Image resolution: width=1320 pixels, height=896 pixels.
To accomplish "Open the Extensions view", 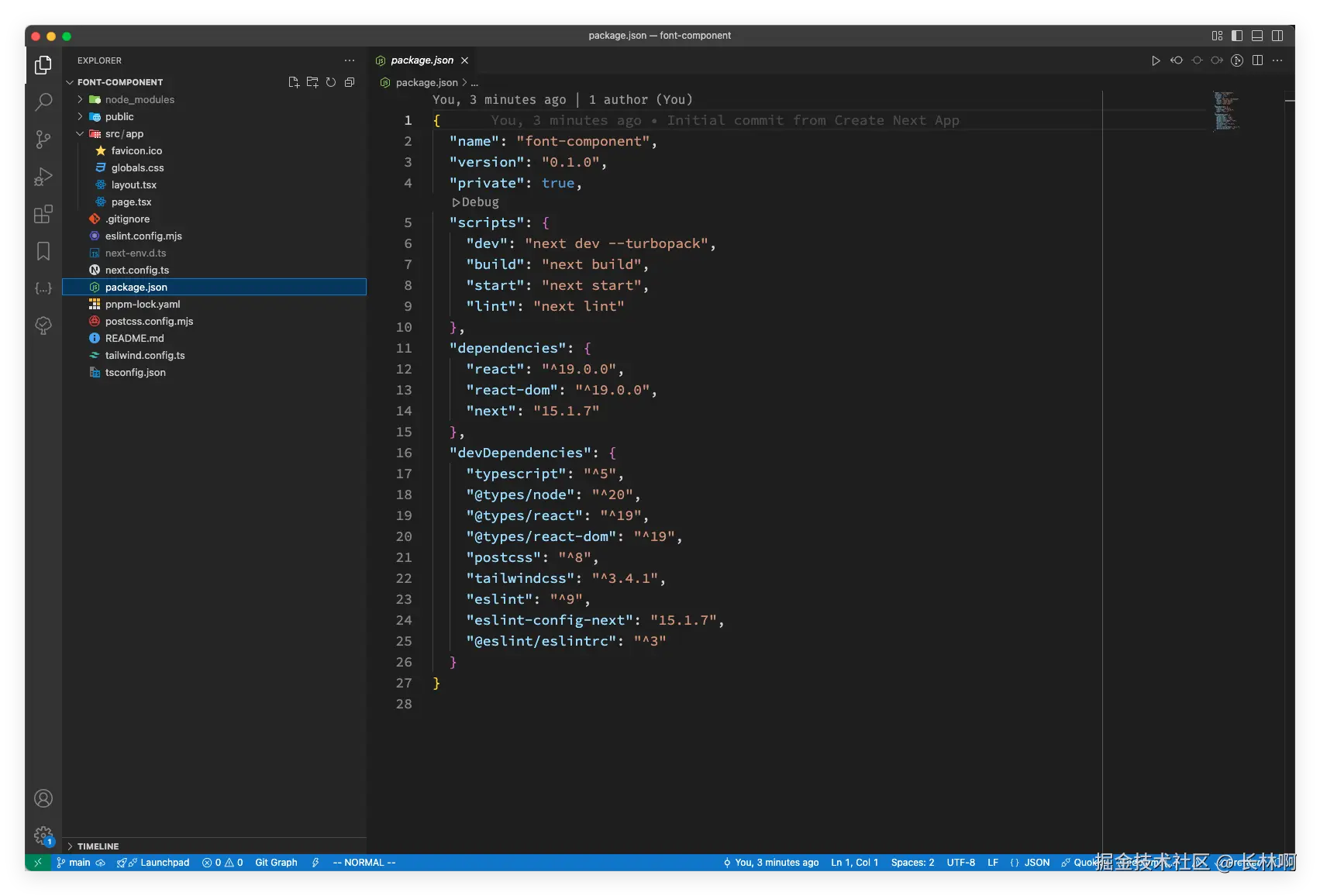I will click(43, 214).
